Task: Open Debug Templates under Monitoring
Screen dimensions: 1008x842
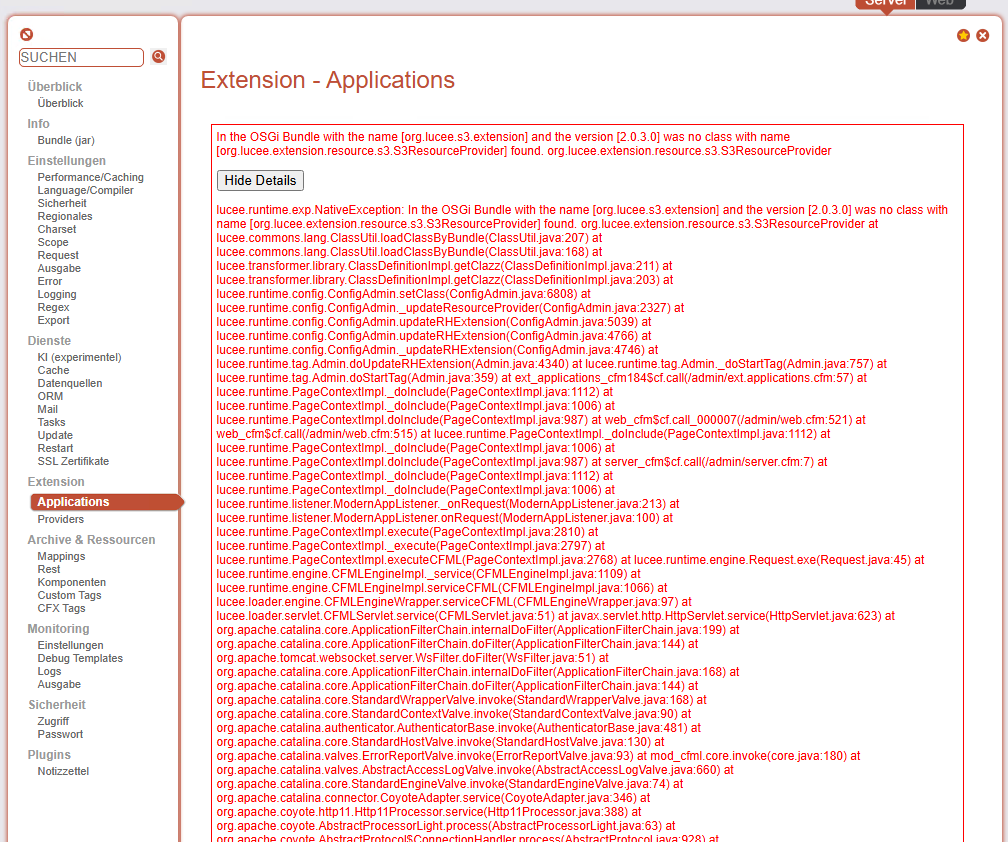Action: (x=80, y=658)
